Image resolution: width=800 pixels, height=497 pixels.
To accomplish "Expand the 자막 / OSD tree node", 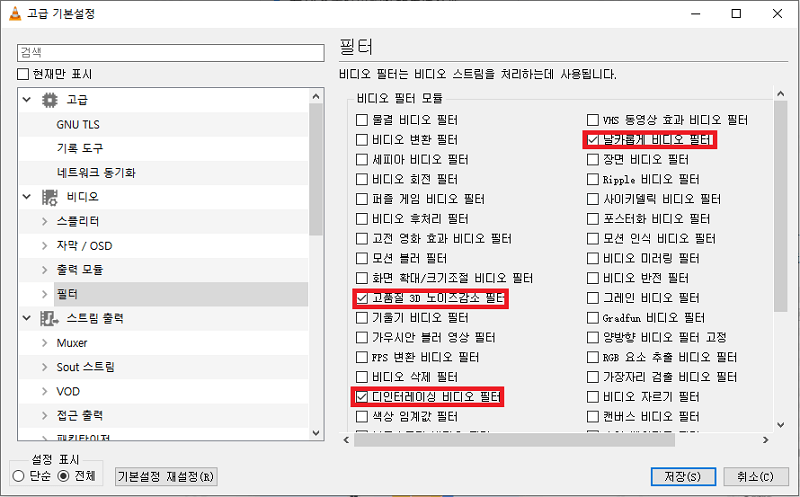I will [44, 246].
